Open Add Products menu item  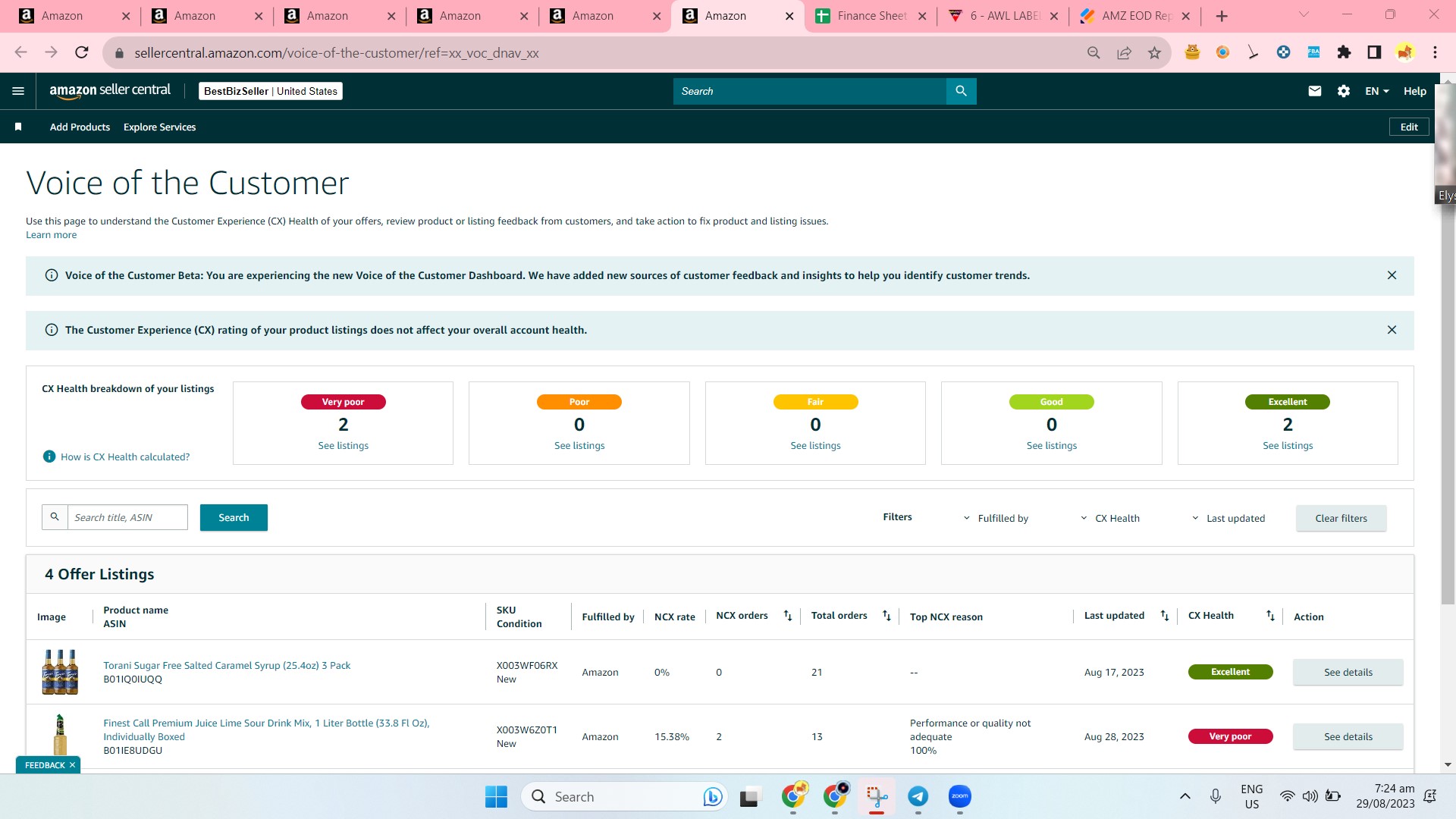pos(80,127)
